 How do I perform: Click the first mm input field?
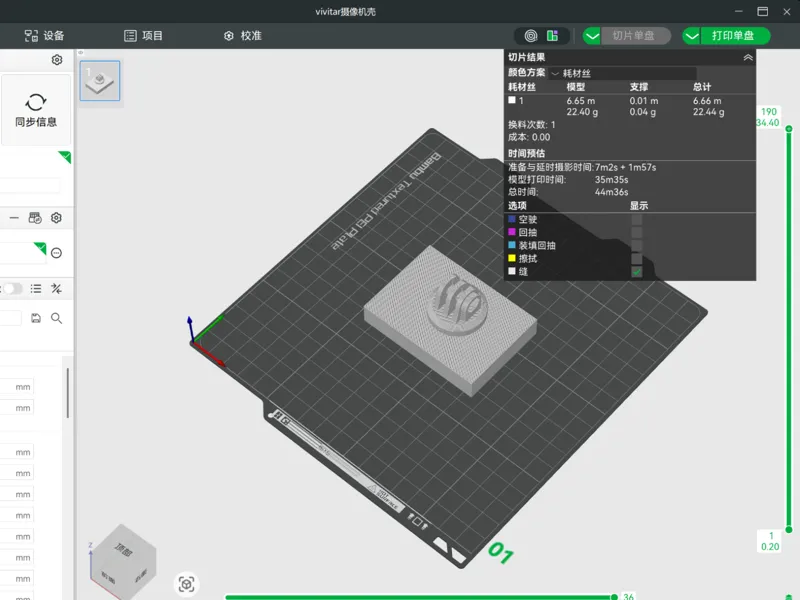(x=17, y=387)
